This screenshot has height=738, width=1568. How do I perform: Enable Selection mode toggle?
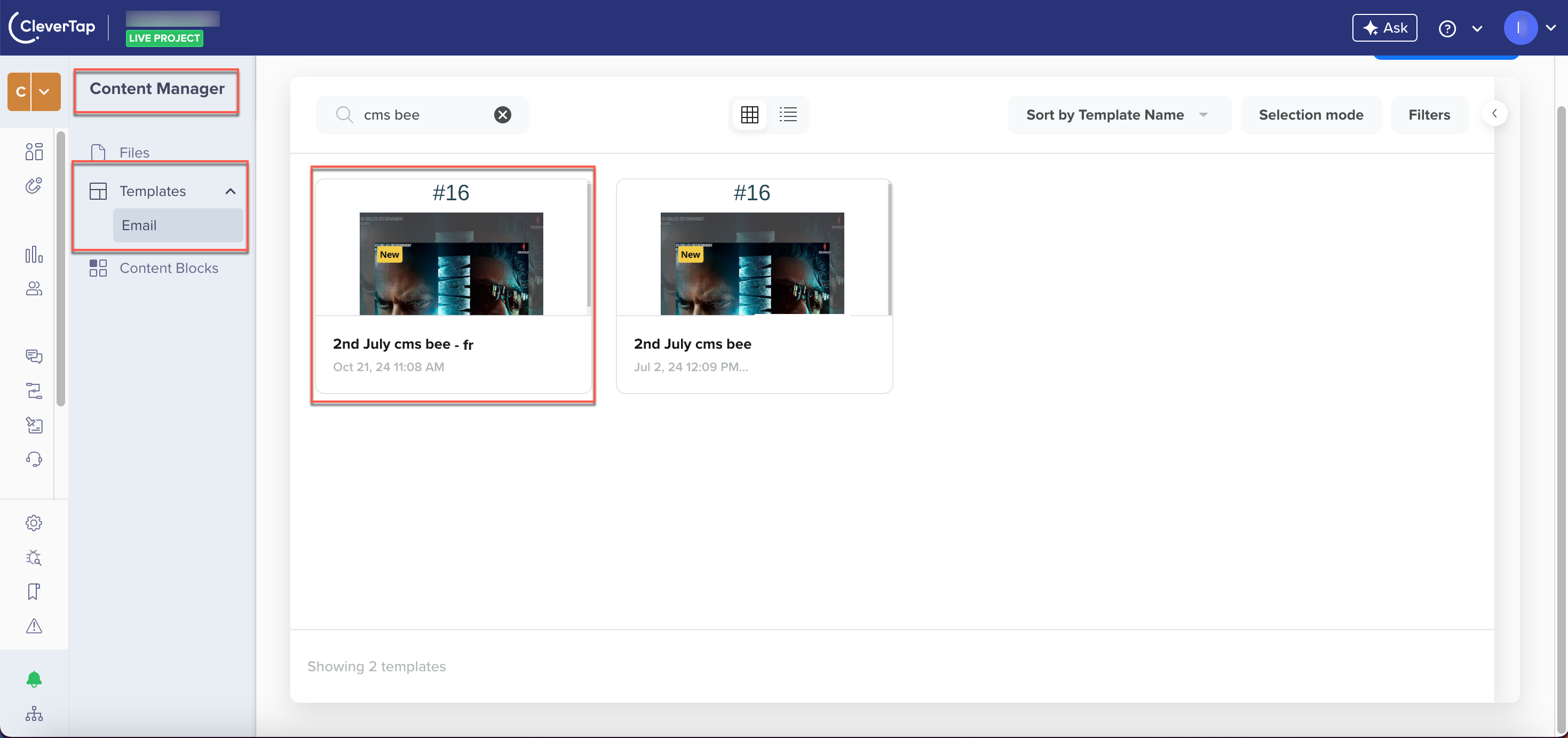1310,113
